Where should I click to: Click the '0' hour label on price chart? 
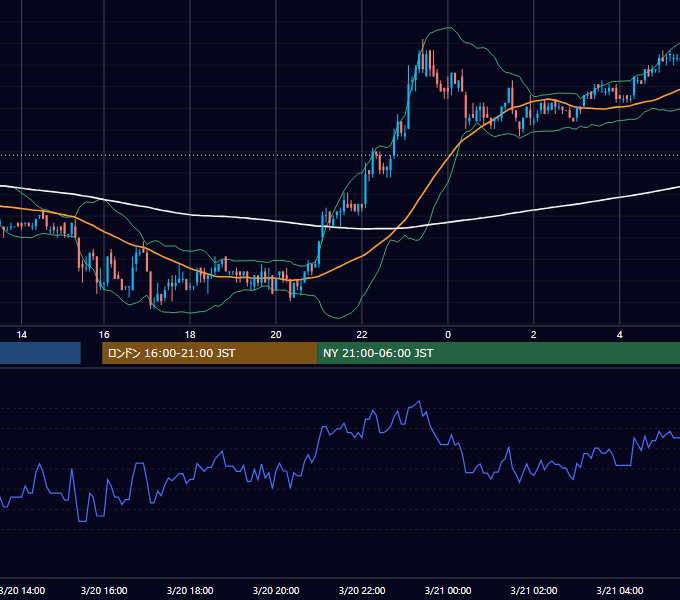(x=448, y=335)
